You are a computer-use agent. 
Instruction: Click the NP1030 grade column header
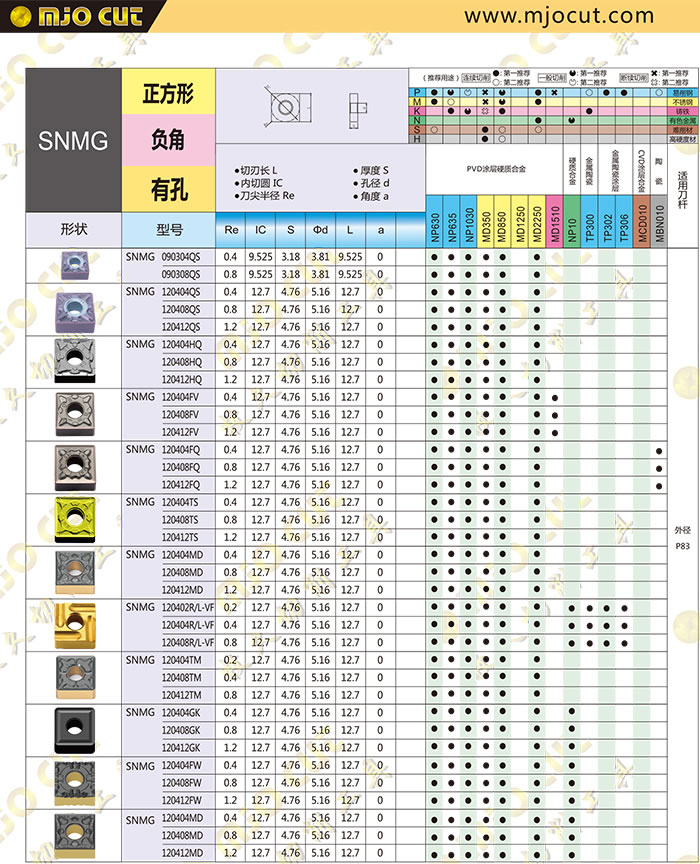point(469,222)
